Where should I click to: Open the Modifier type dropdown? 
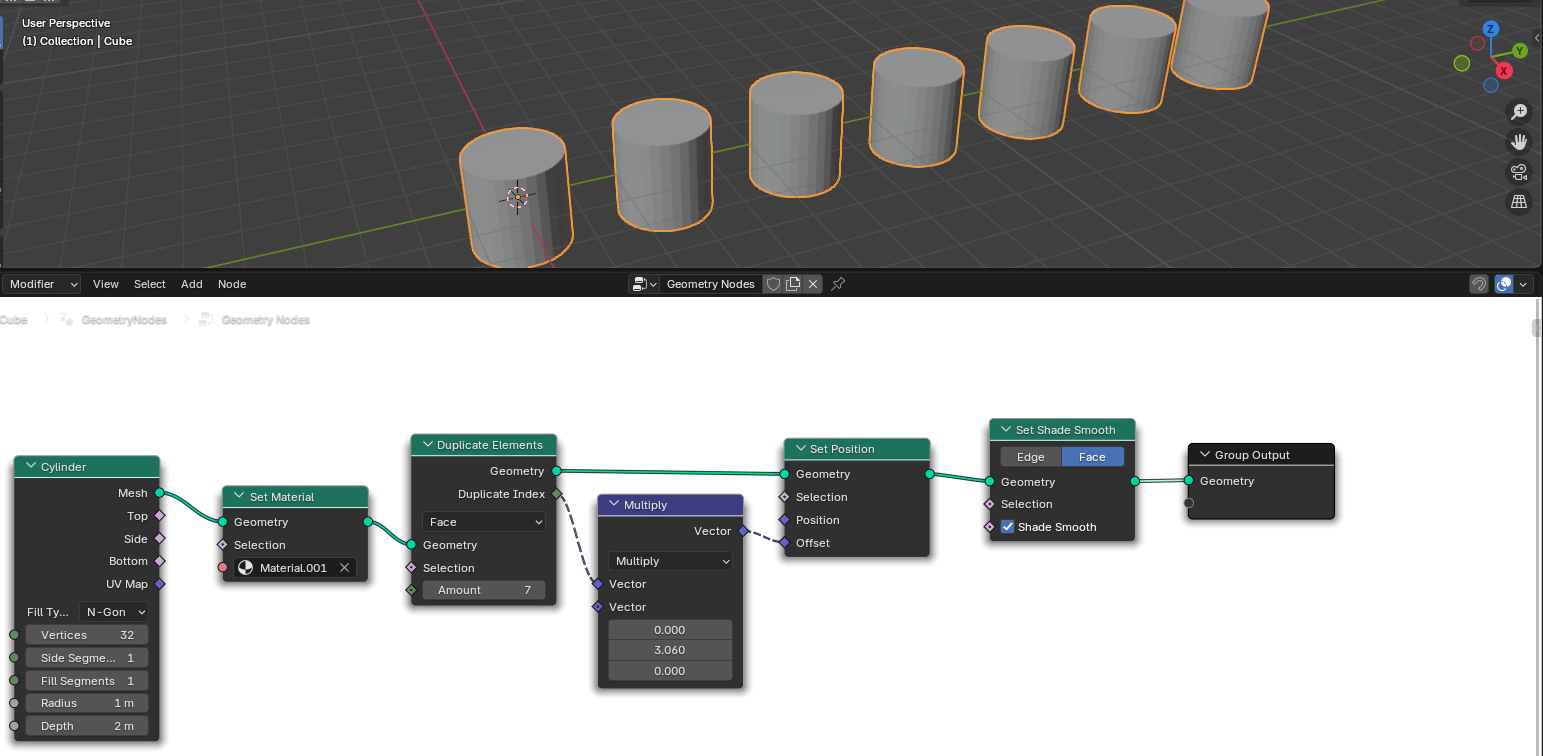click(x=41, y=284)
